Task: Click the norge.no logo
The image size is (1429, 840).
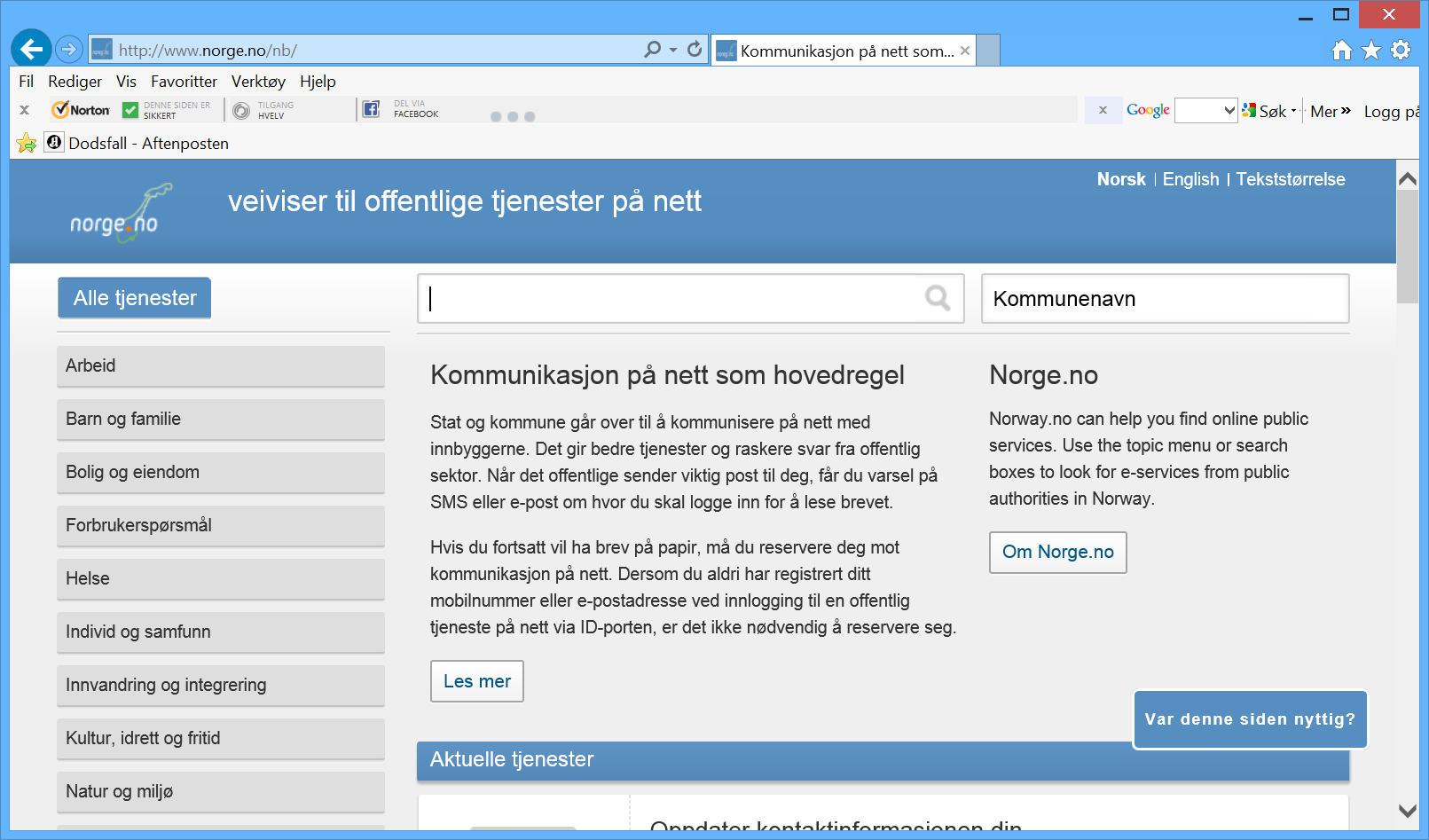Action: 120,213
